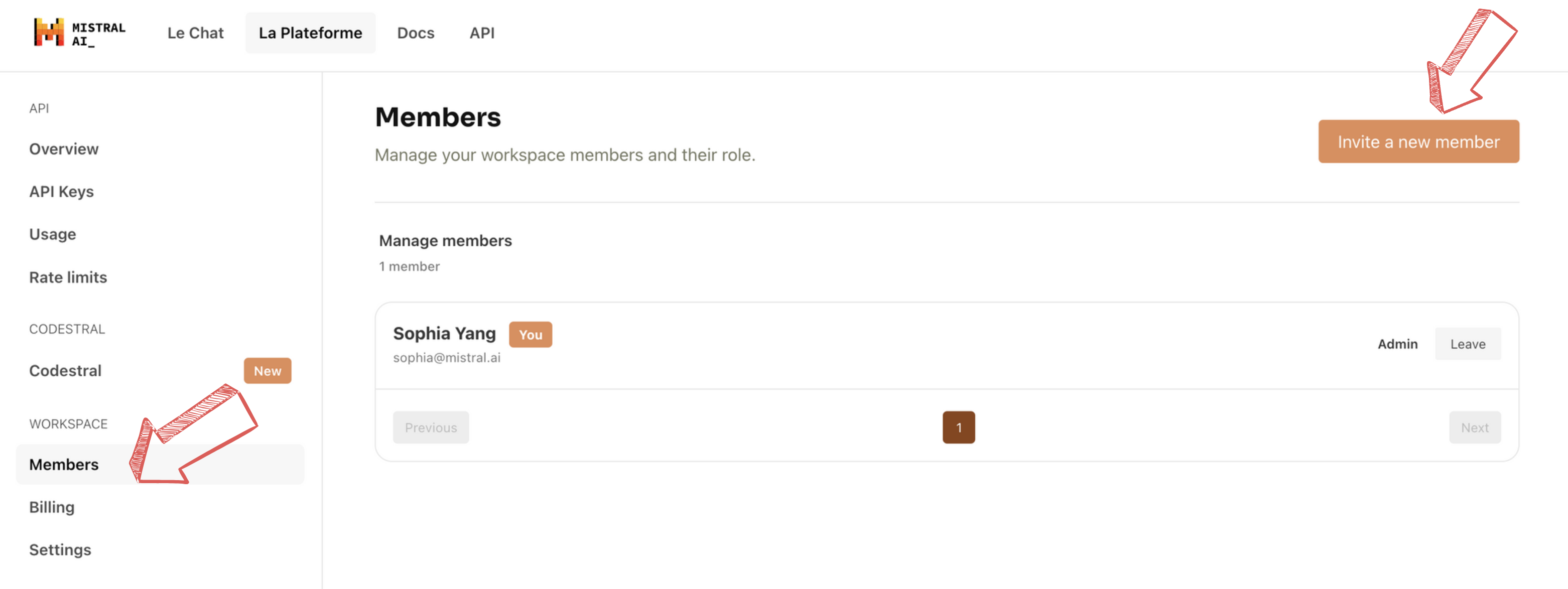
Task: Click the New badge beside Codestral
Action: coord(267,371)
